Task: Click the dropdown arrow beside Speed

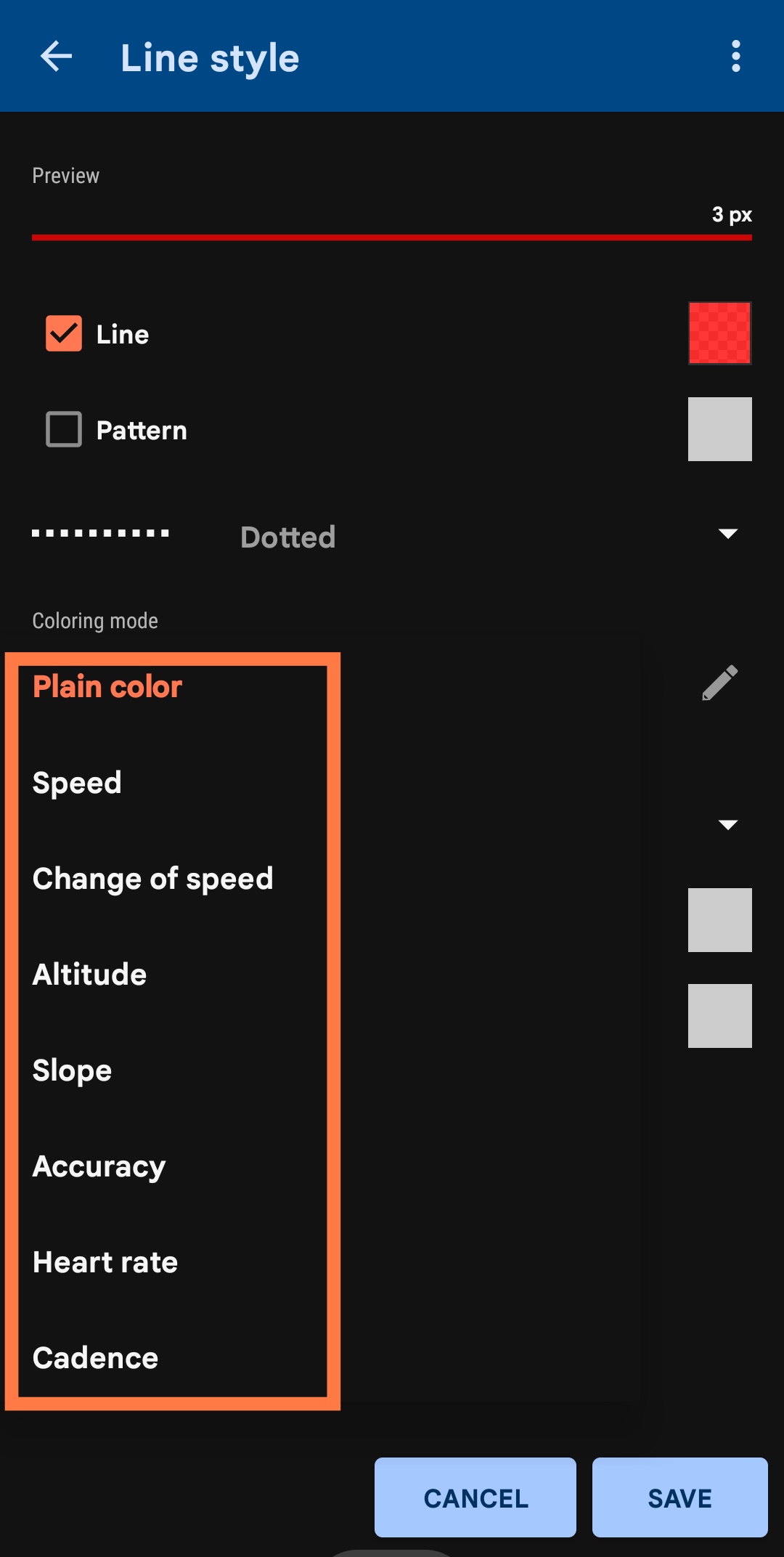Action: [727, 824]
